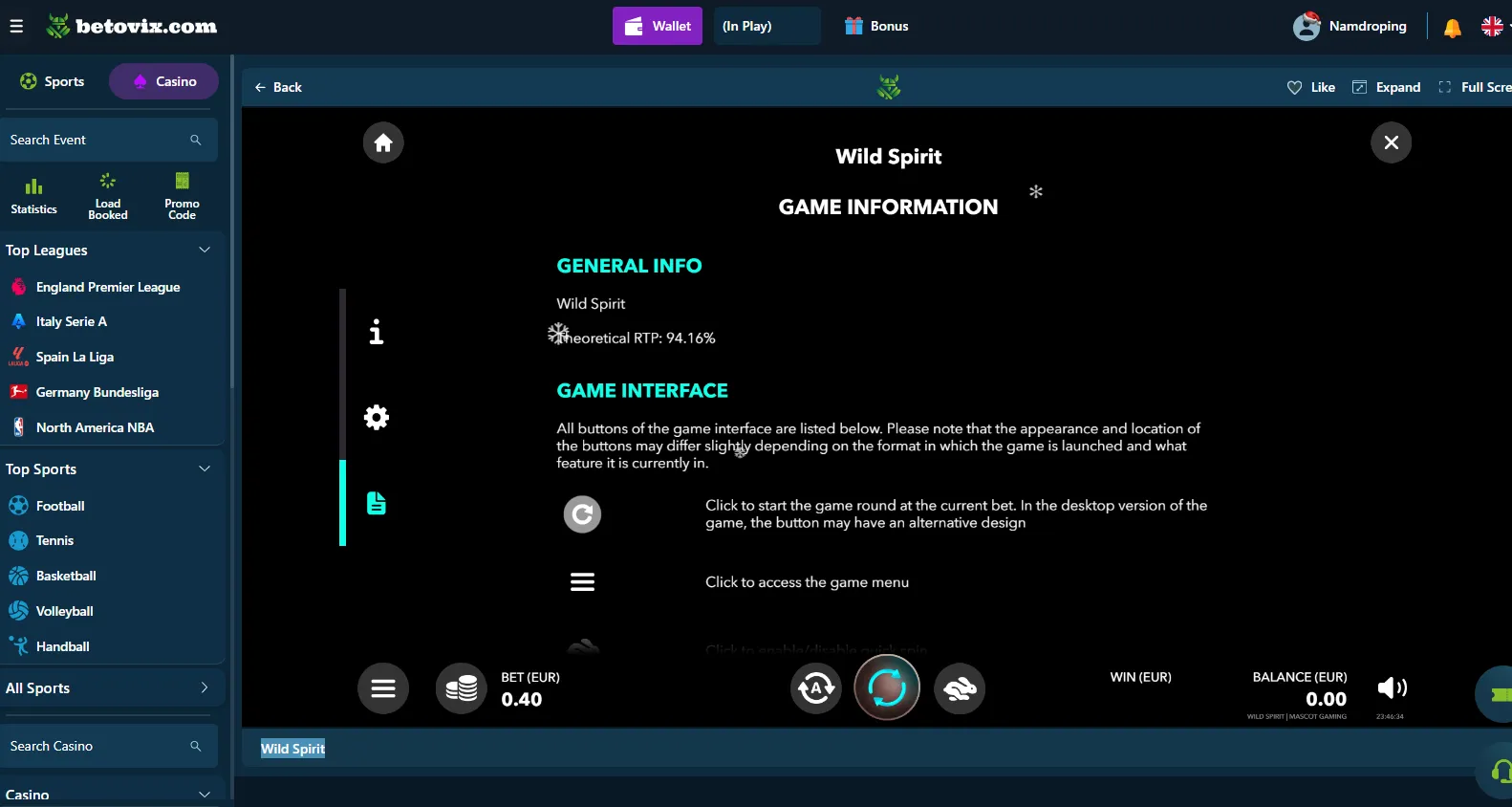1512x807 pixels.
Task: Click the Theoretical RTP 94.16% text
Action: tap(636, 338)
